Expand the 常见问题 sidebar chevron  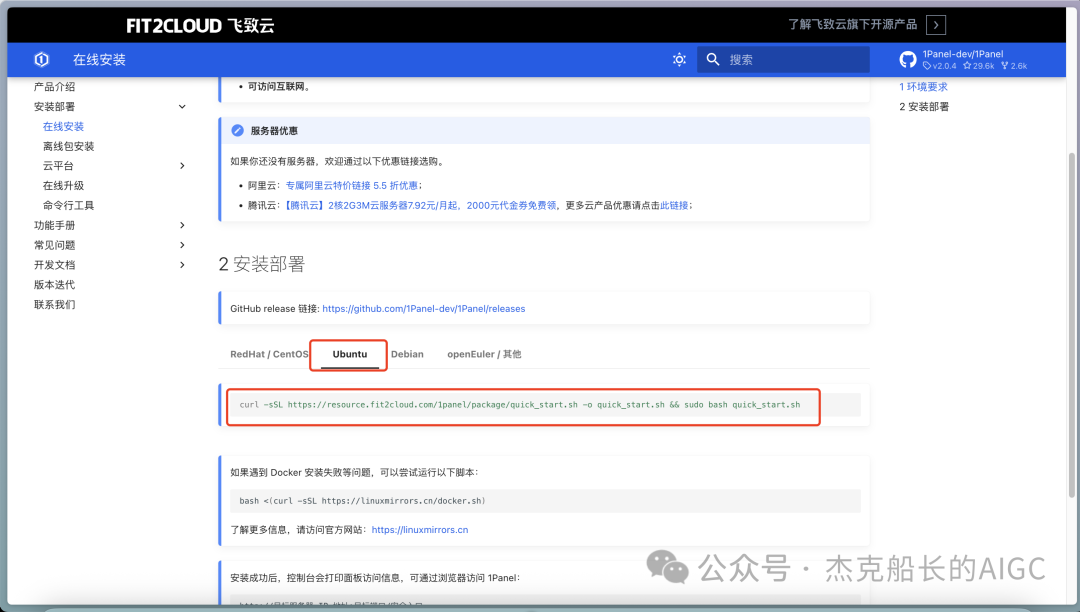182,245
